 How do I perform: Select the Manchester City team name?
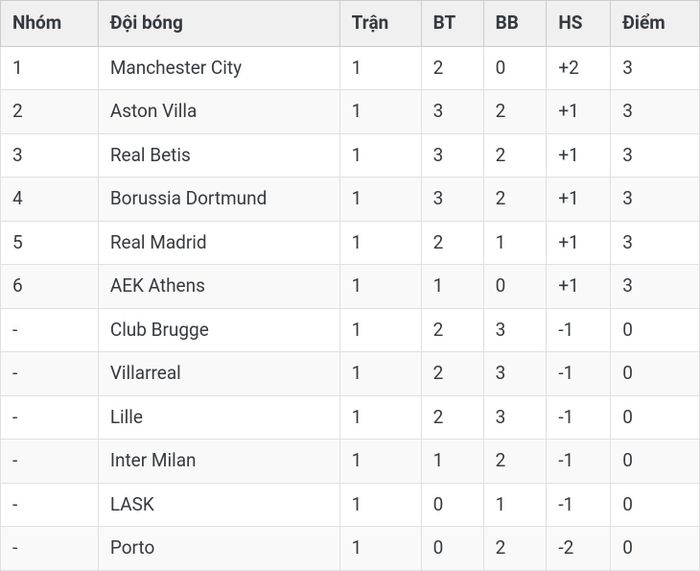tap(176, 68)
